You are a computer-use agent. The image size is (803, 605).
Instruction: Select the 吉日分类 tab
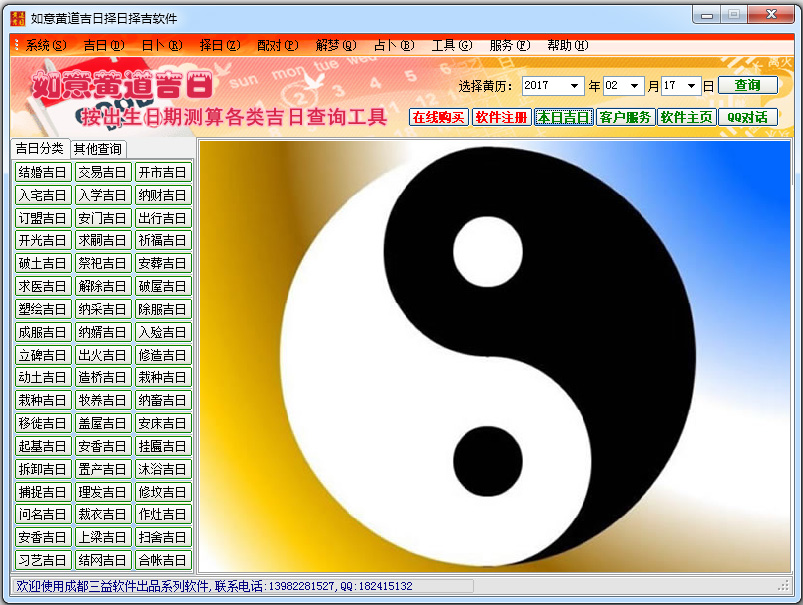pos(40,149)
